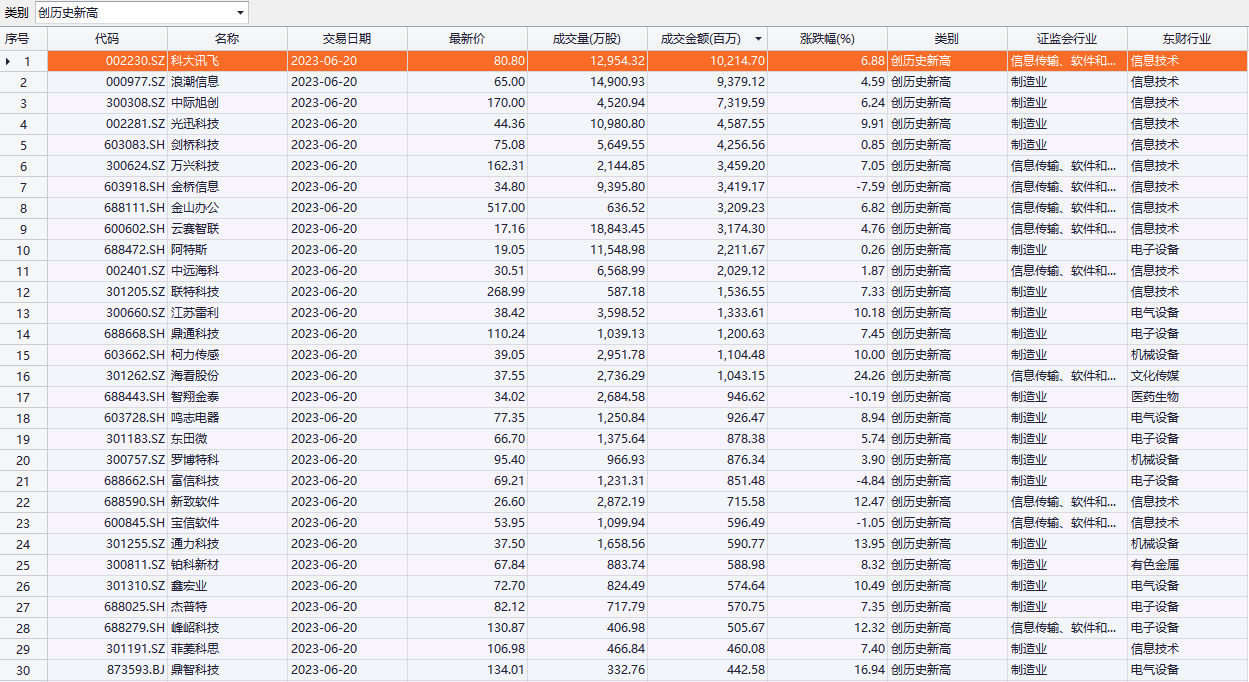Click the sort arrow in 成交金额(百万) header

pyautogui.click(x=757, y=39)
